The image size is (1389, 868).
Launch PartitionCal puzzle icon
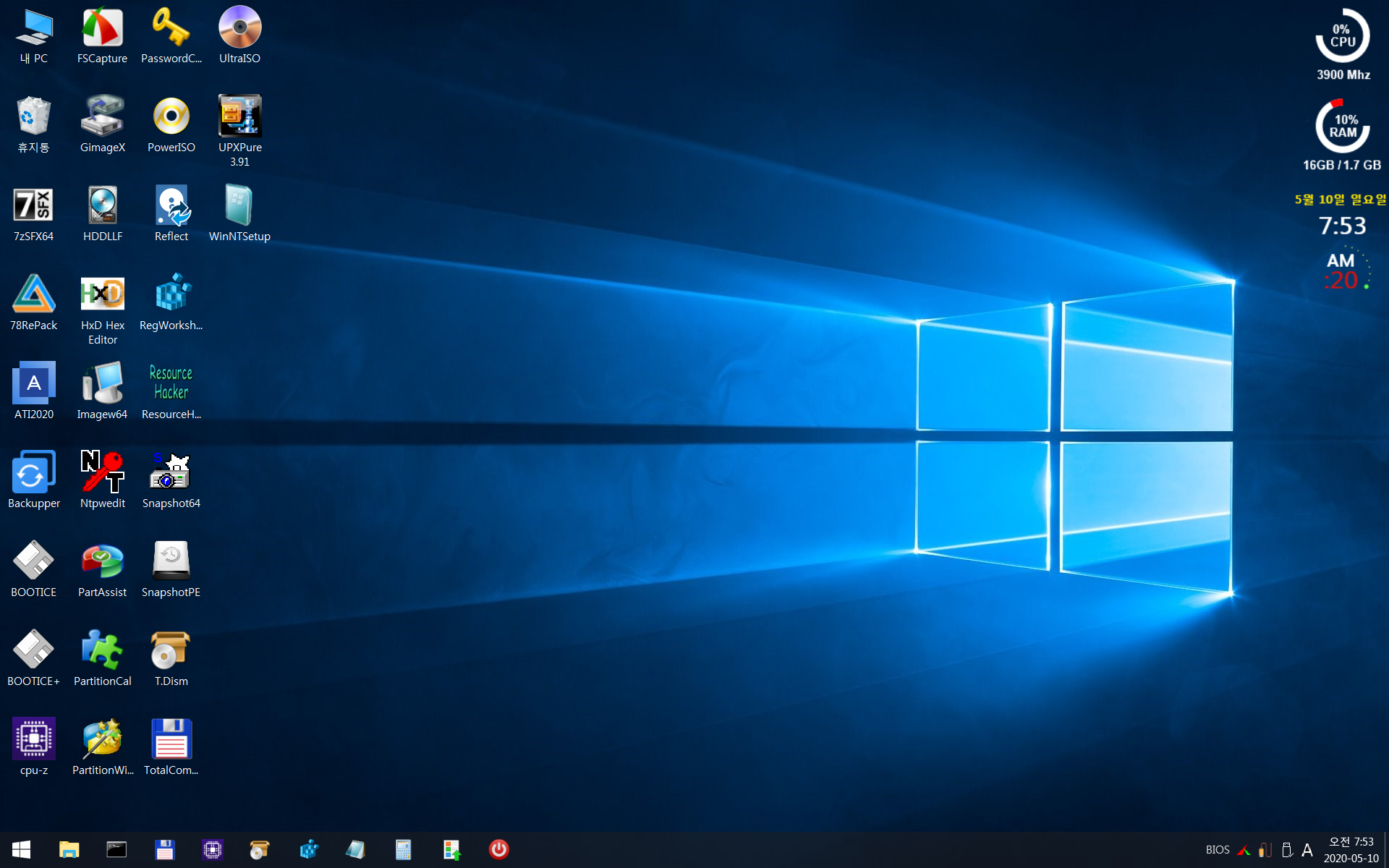103,659
